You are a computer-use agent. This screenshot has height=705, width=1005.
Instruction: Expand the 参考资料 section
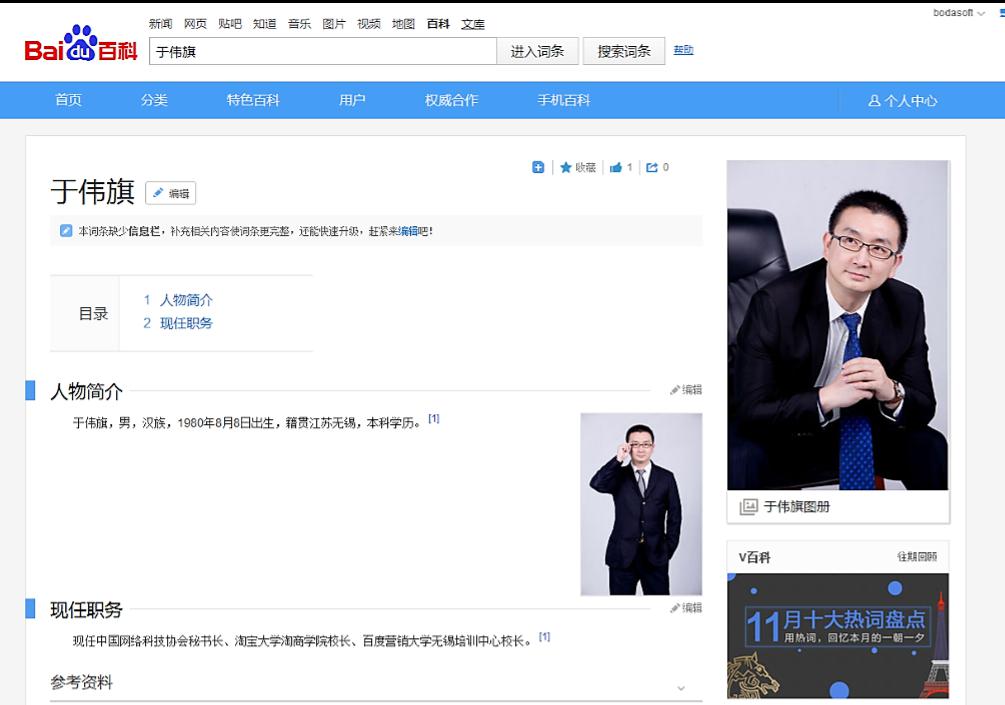coord(681,688)
